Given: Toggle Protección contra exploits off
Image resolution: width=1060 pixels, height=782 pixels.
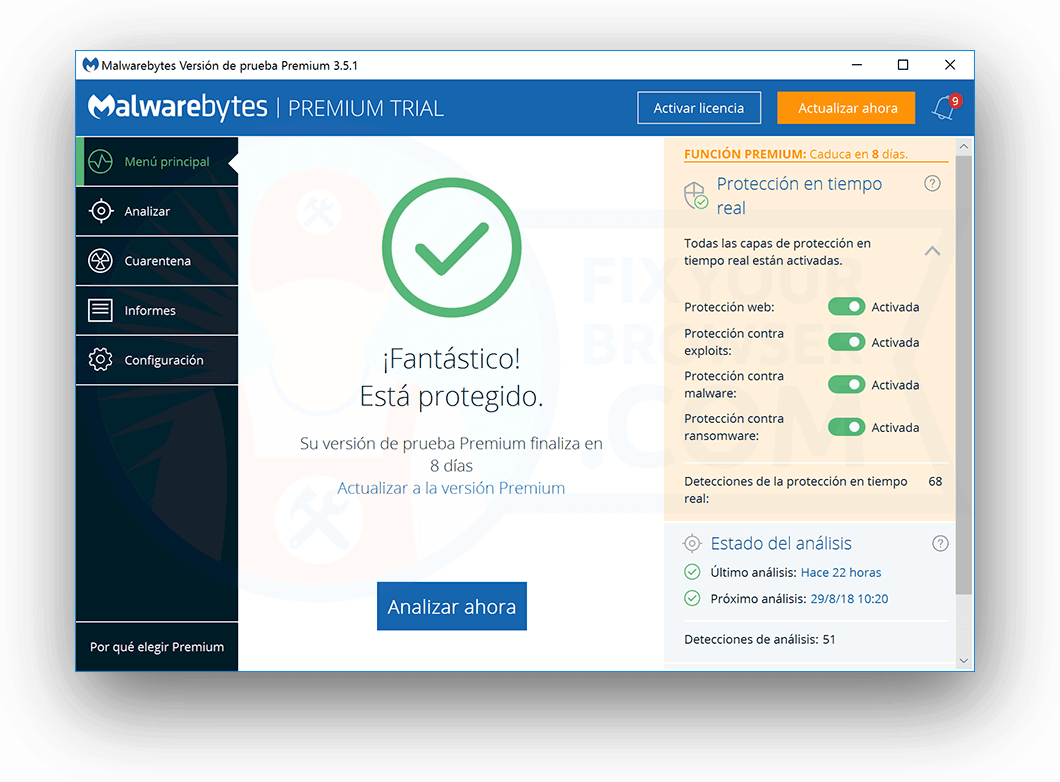Looking at the screenshot, I should pyautogui.click(x=846, y=342).
